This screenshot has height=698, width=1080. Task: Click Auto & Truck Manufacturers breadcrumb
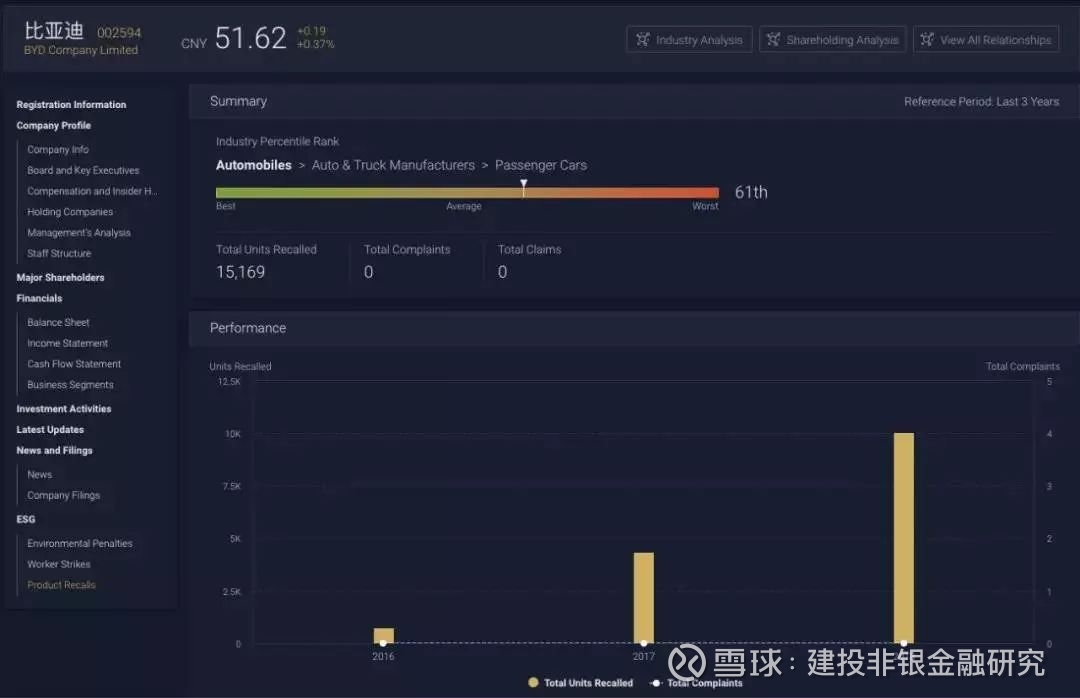pyautogui.click(x=393, y=165)
